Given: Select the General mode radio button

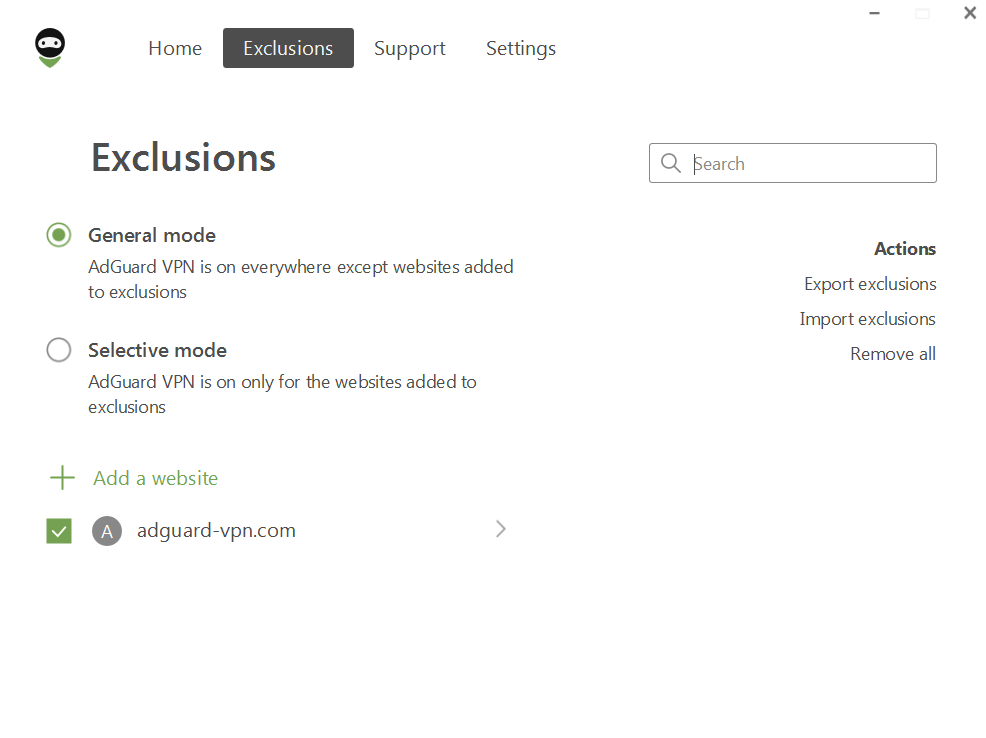Looking at the screenshot, I should tap(58, 235).
